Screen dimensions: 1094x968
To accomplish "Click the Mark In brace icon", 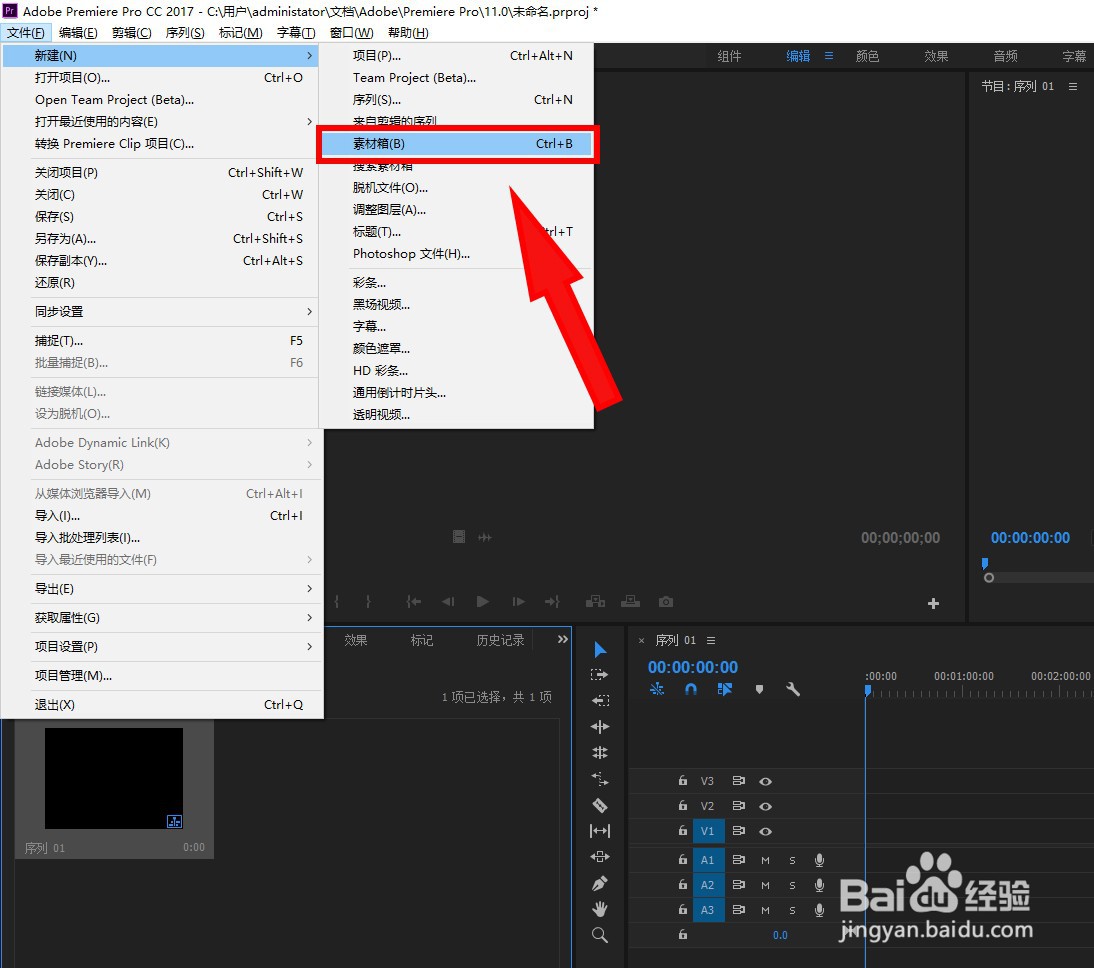I will tap(337, 602).
